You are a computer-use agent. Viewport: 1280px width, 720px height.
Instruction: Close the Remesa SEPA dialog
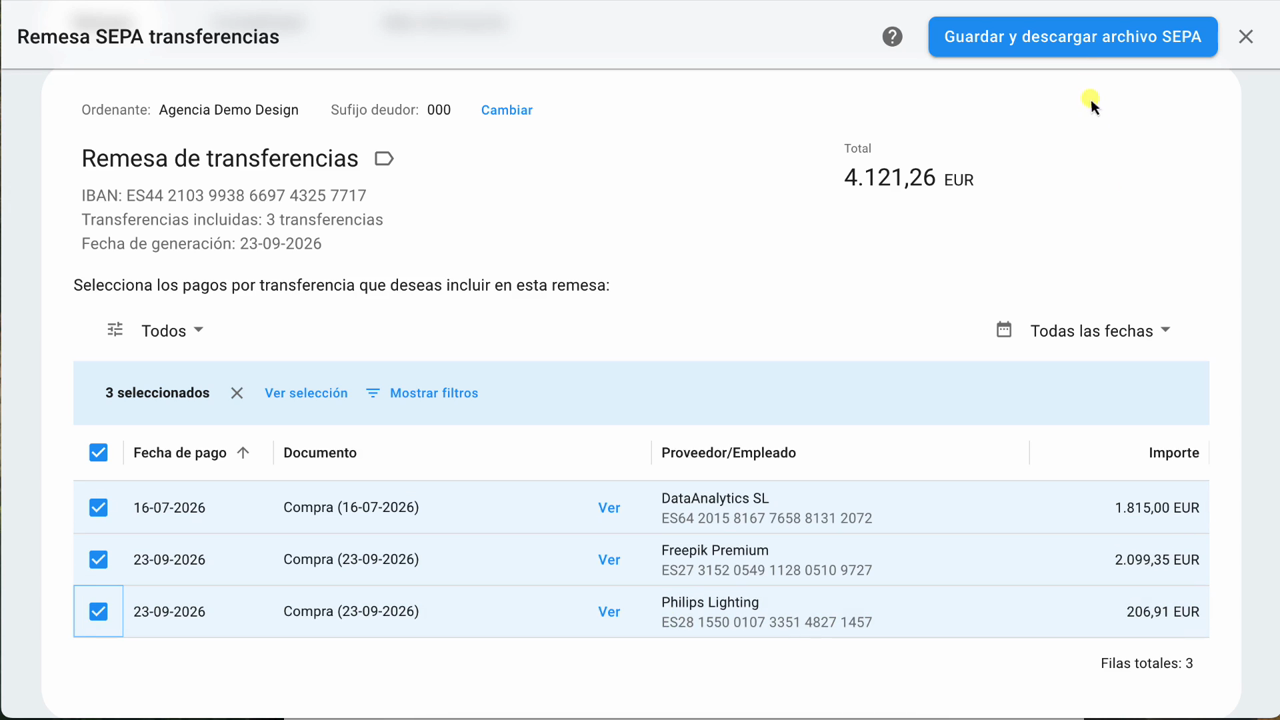(1245, 37)
